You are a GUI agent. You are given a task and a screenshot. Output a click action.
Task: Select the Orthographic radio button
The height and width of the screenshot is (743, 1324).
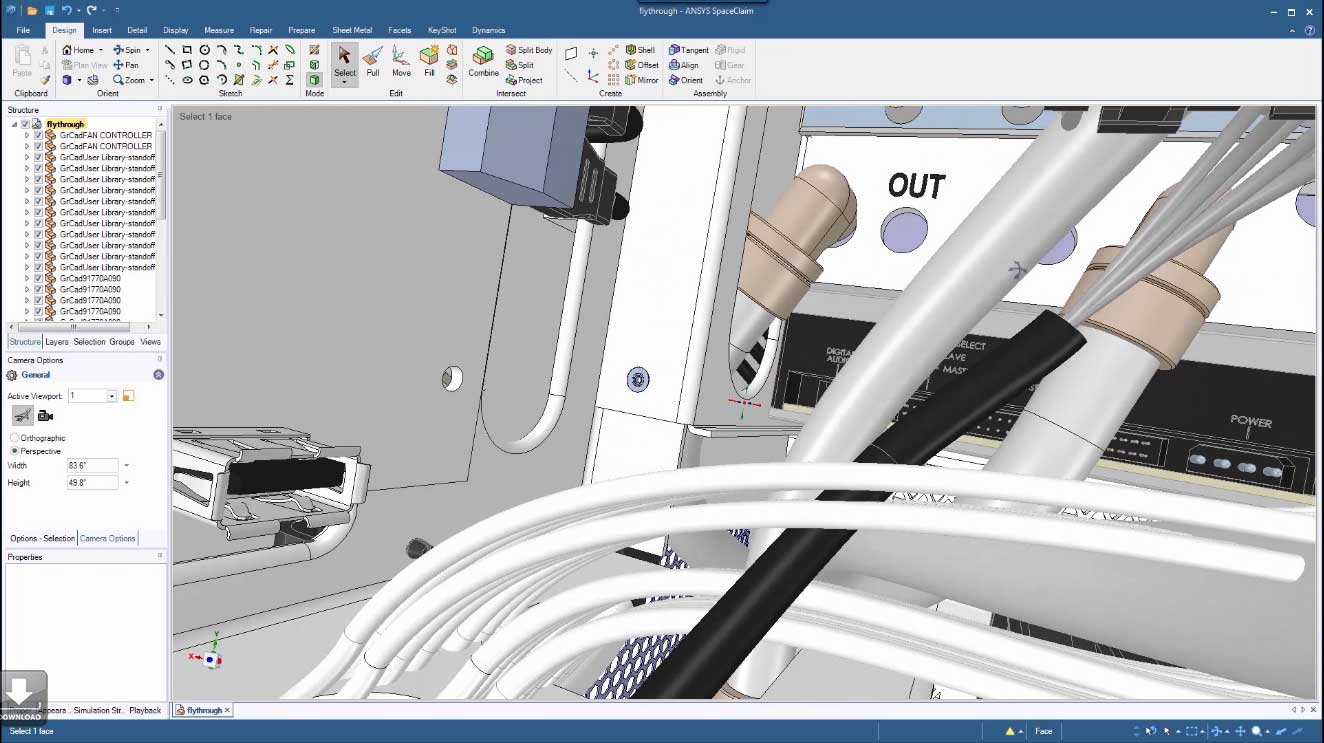click(x=14, y=438)
